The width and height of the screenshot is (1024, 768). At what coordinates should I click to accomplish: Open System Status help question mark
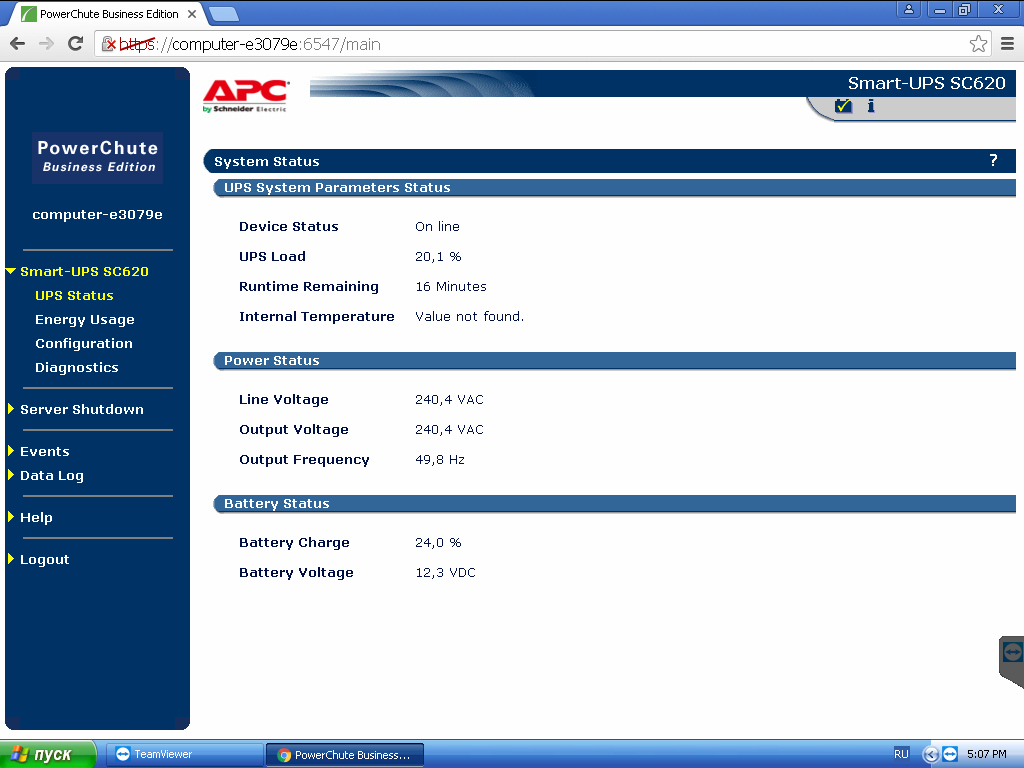click(x=993, y=161)
